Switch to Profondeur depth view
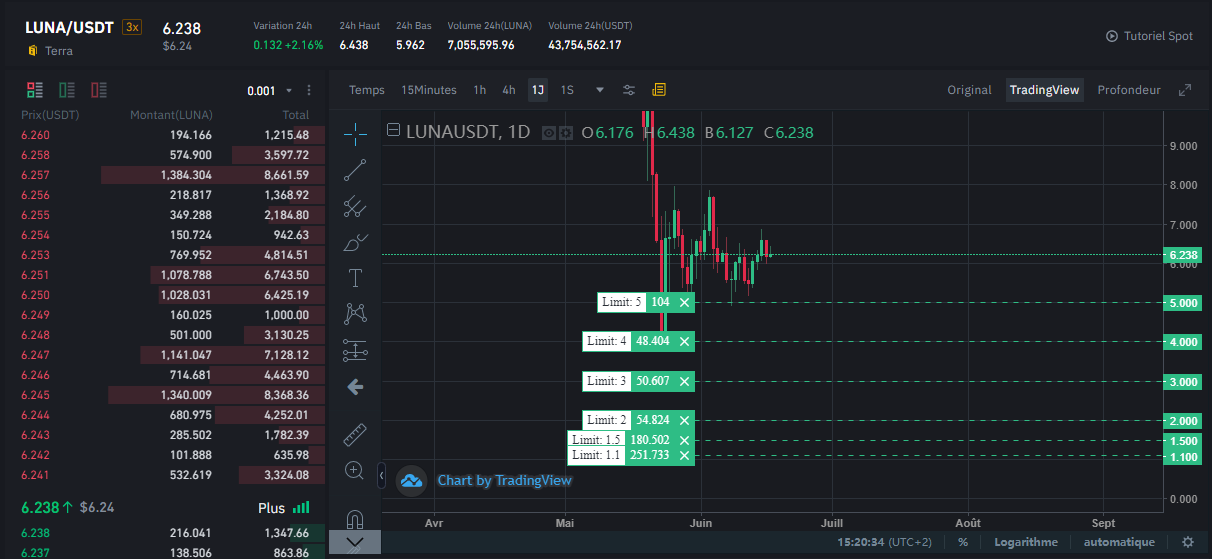The height and width of the screenshot is (559, 1212). tap(1129, 90)
